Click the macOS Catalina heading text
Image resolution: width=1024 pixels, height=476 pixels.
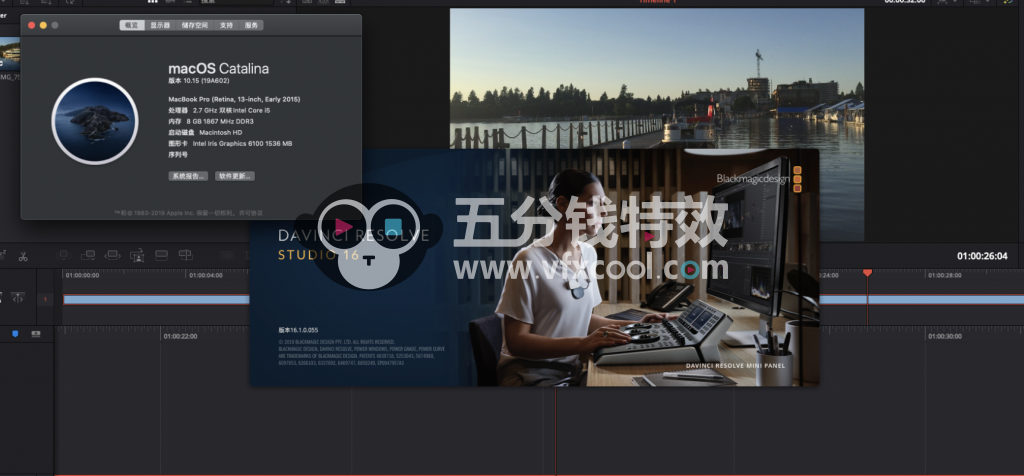[x=218, y=69]
